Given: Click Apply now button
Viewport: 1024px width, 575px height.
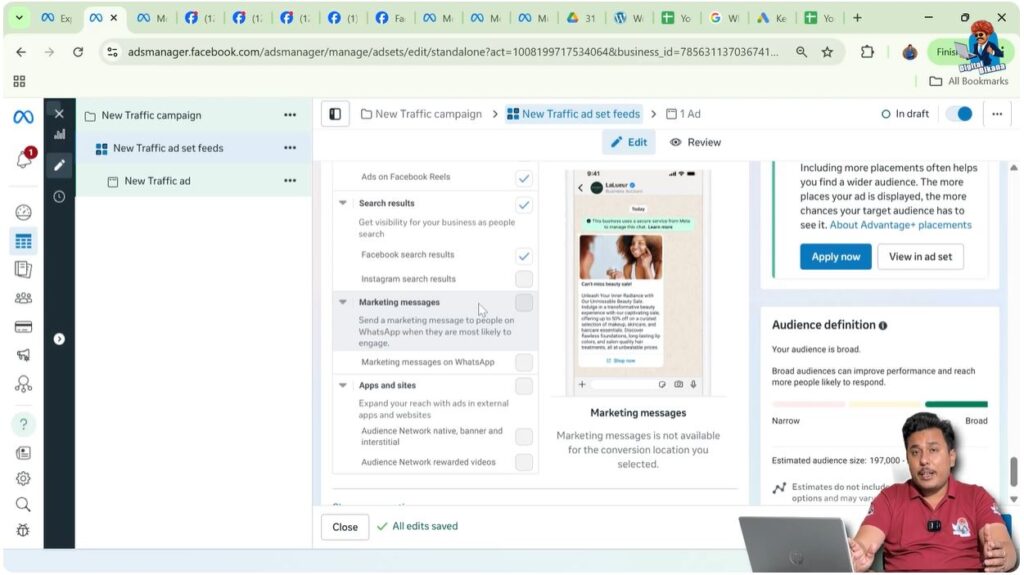Looking at the screenshot, I should [835, 257].
